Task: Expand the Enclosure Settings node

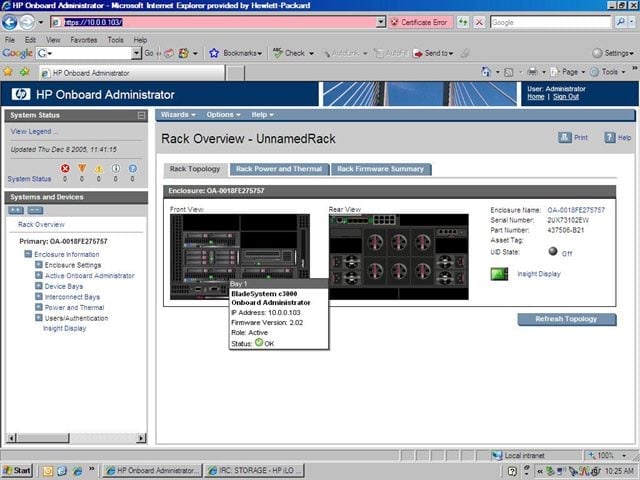Action: coord(39,264)
